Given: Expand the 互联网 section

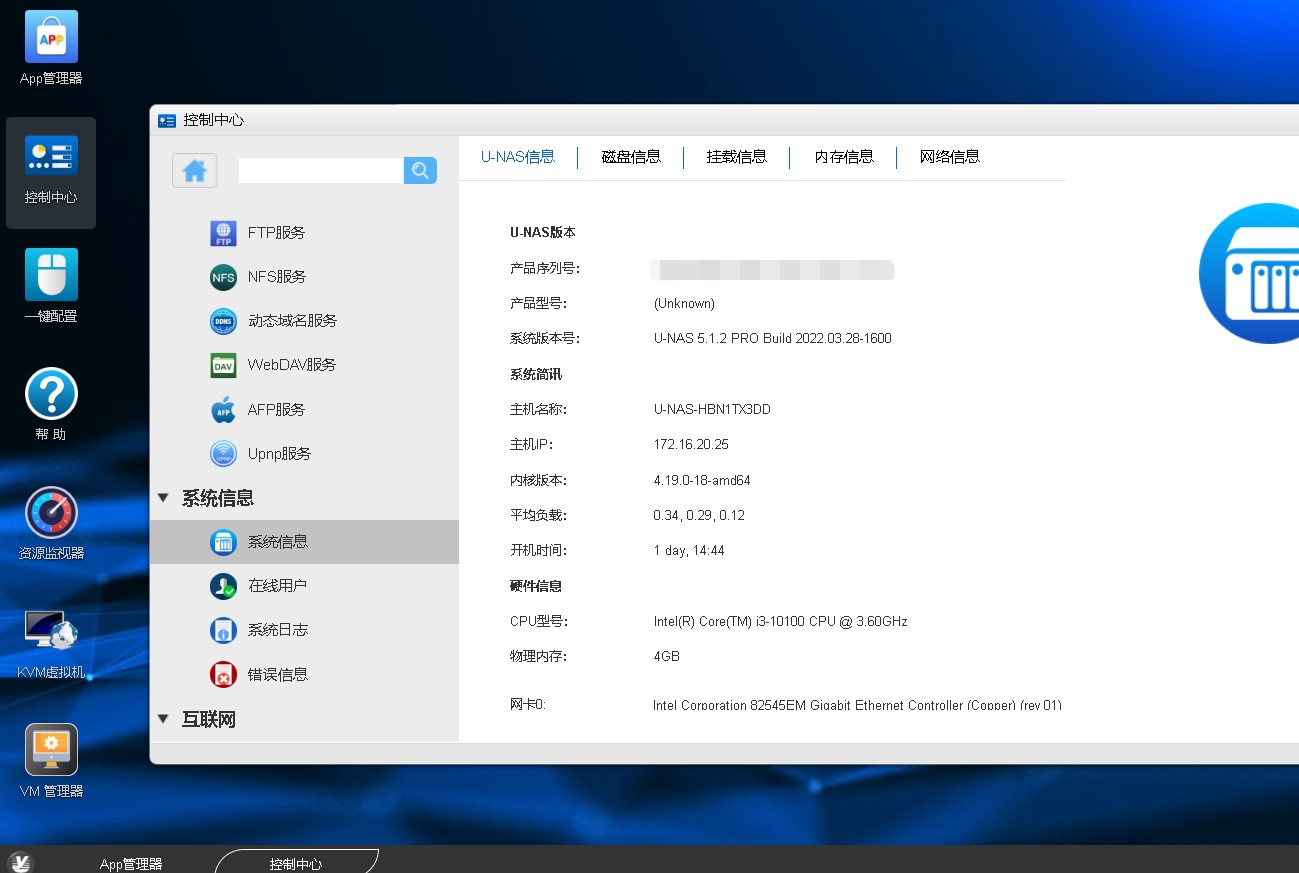Looking at the screenshot, I should coord(164,719).
